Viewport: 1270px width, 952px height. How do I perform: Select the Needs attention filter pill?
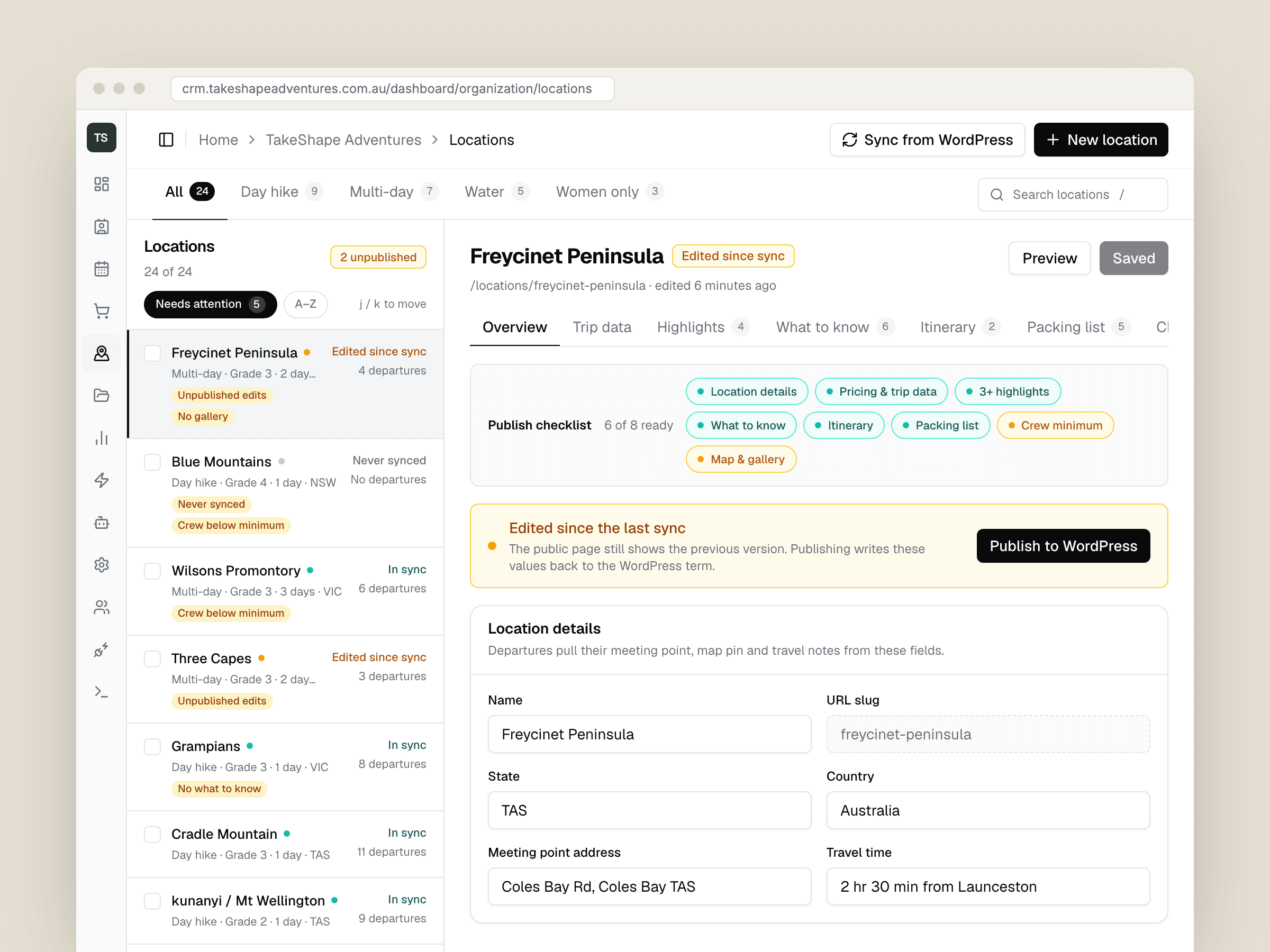coord(210,304)
